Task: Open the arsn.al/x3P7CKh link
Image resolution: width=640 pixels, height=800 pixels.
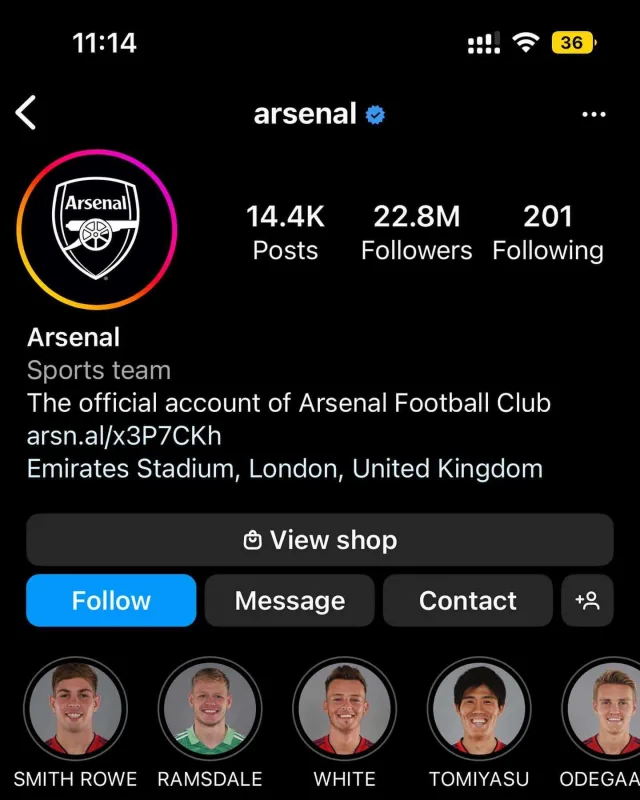Action: (x=124, y=436)
